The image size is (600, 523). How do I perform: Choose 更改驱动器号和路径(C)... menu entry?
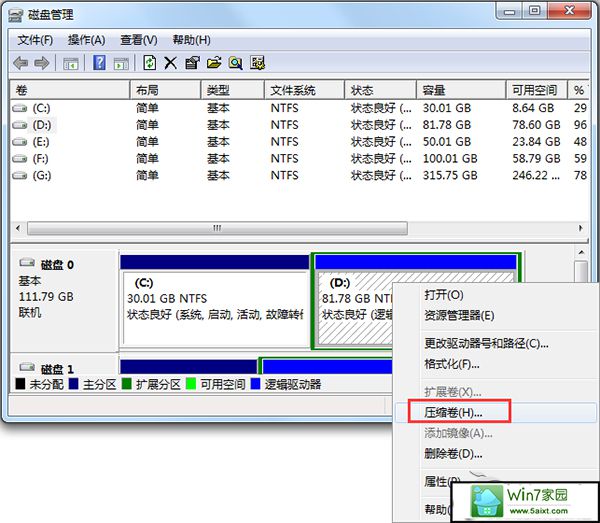pos(486,344)
